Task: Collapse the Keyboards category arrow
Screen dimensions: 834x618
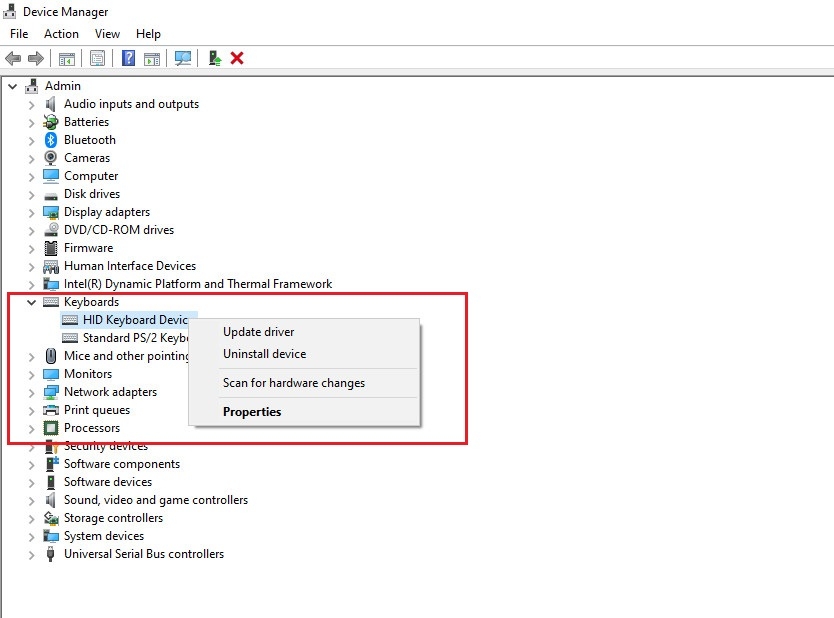Action: pos(31,303)
